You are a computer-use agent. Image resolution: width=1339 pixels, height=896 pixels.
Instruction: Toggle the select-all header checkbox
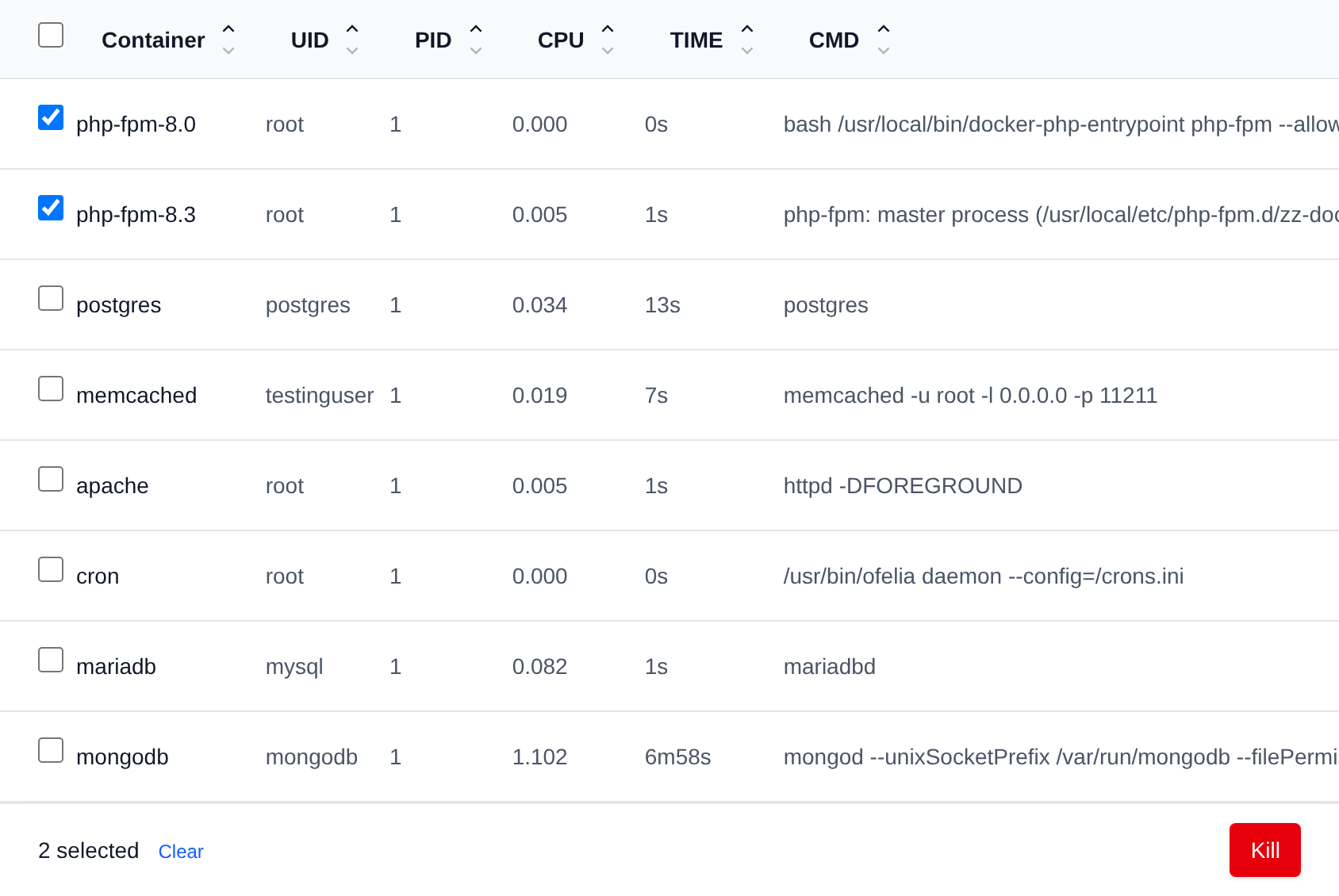(51, 35)
